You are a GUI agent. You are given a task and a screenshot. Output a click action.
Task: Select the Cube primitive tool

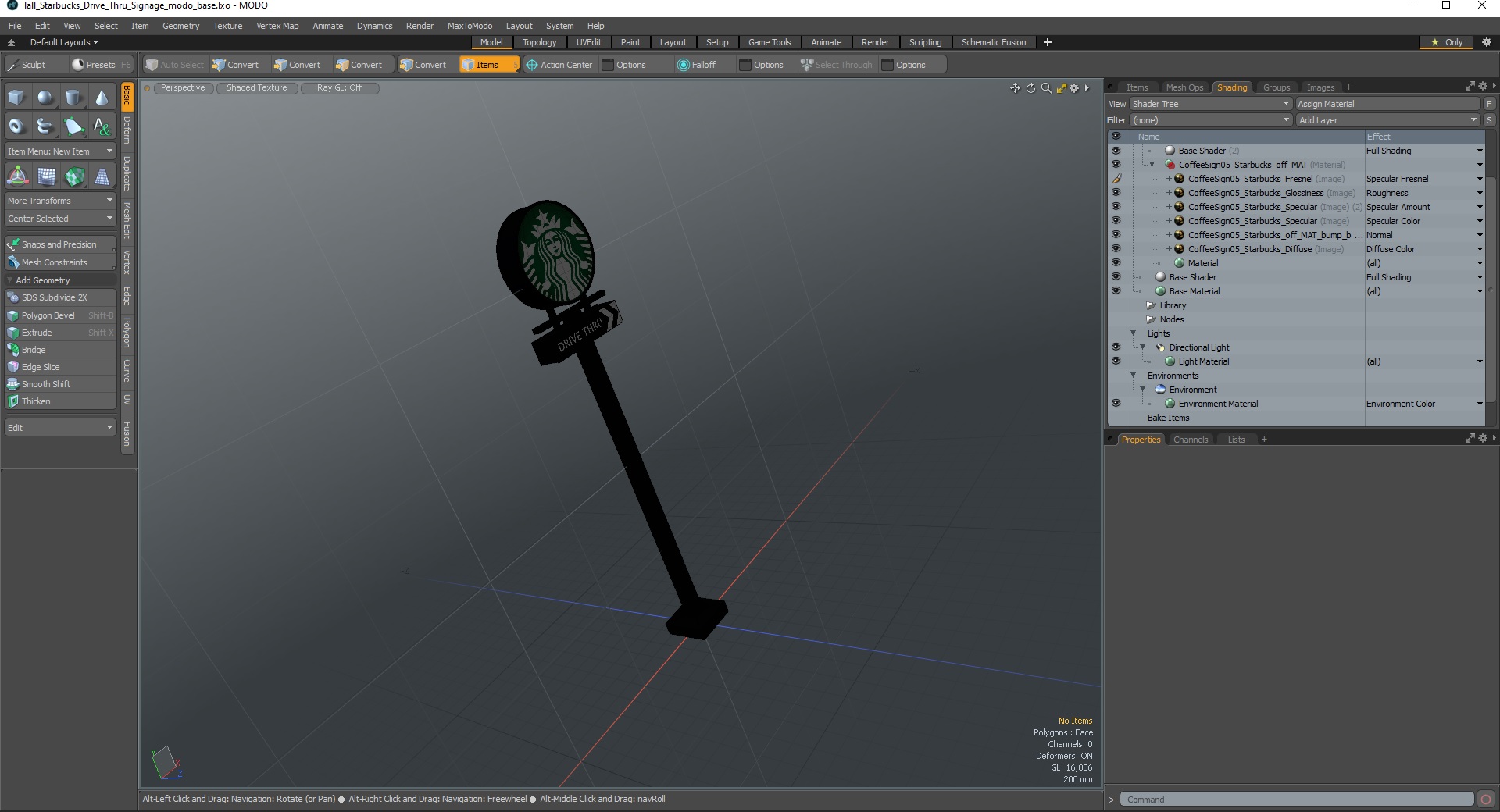pos(16,98)
